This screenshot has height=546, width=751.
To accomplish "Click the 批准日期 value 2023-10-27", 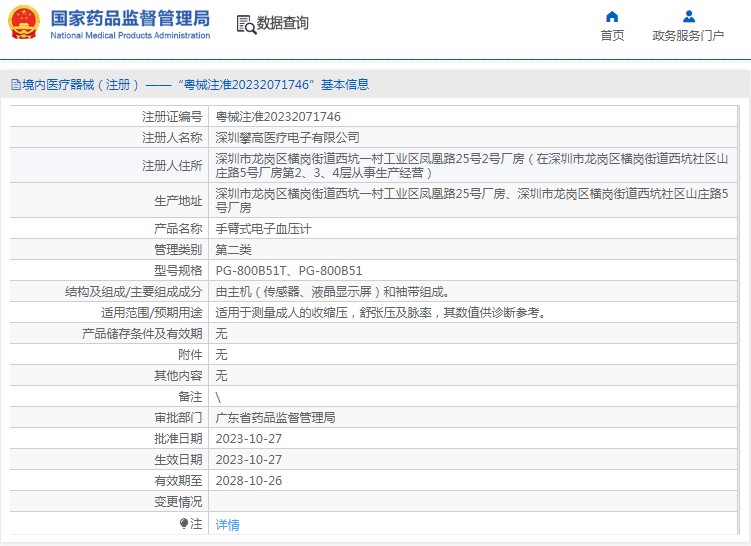I will point(250,438).
